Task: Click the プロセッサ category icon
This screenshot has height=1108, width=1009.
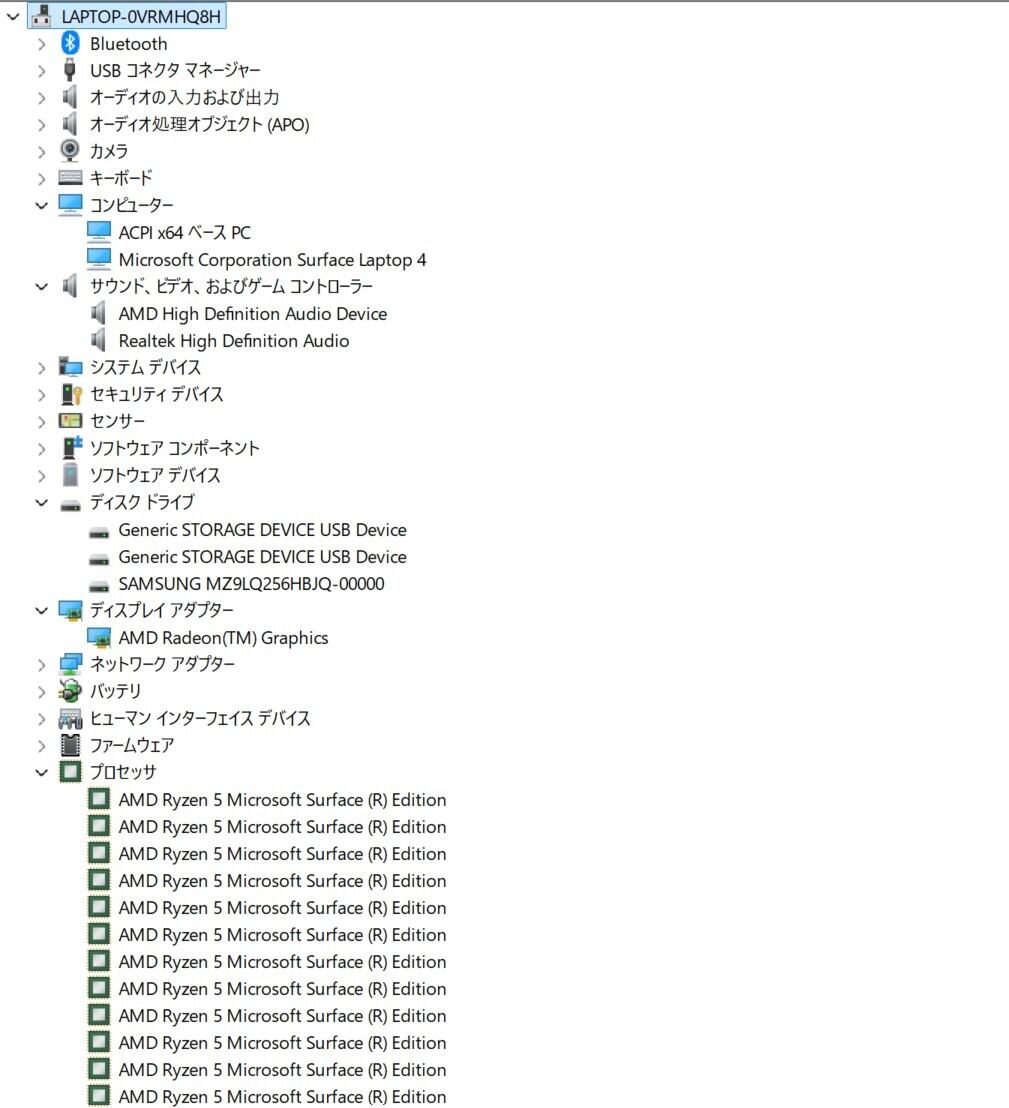Action: pos(70,772)
